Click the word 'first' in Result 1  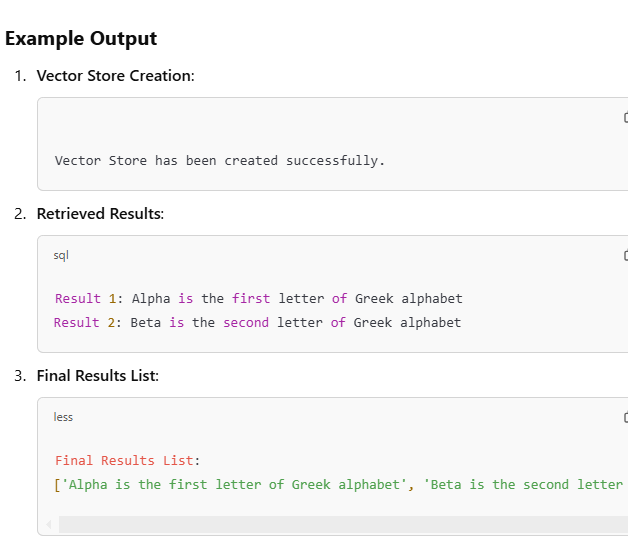point(251,298)
